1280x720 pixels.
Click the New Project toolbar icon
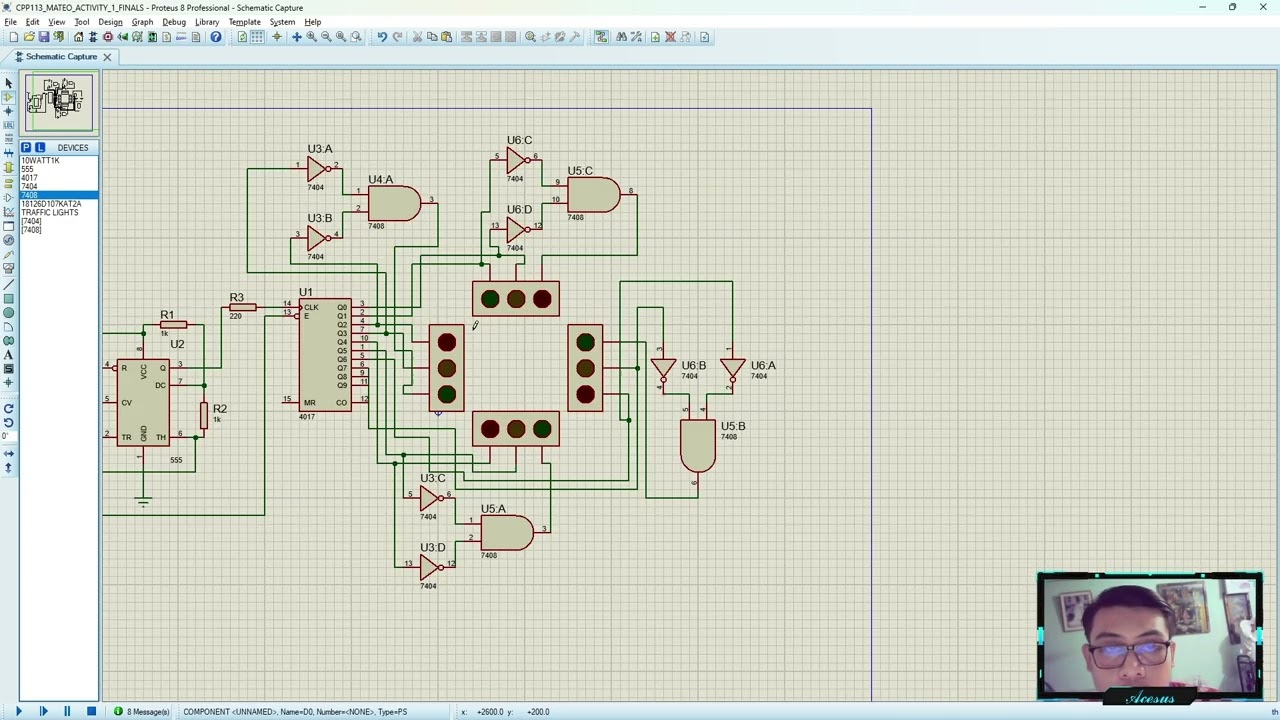14,37
